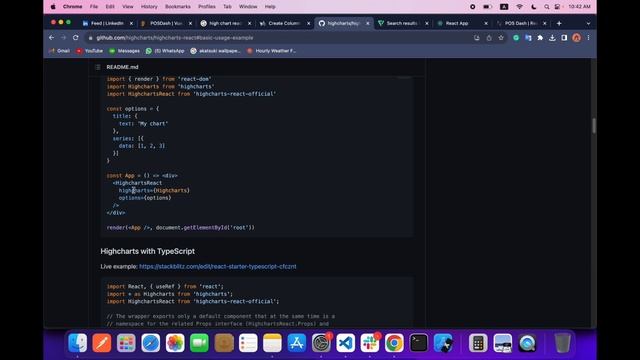Open Calculator from the dock
Screen dimensions: 640x360
point(478,343)
